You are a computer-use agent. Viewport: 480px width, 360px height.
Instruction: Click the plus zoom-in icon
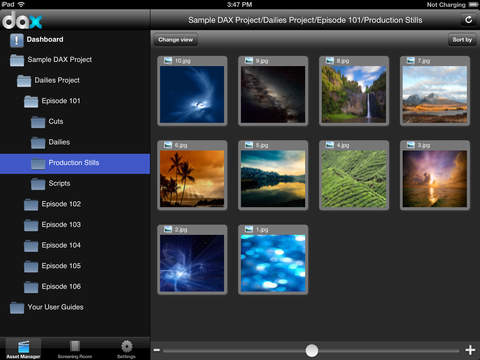point(470,350)
